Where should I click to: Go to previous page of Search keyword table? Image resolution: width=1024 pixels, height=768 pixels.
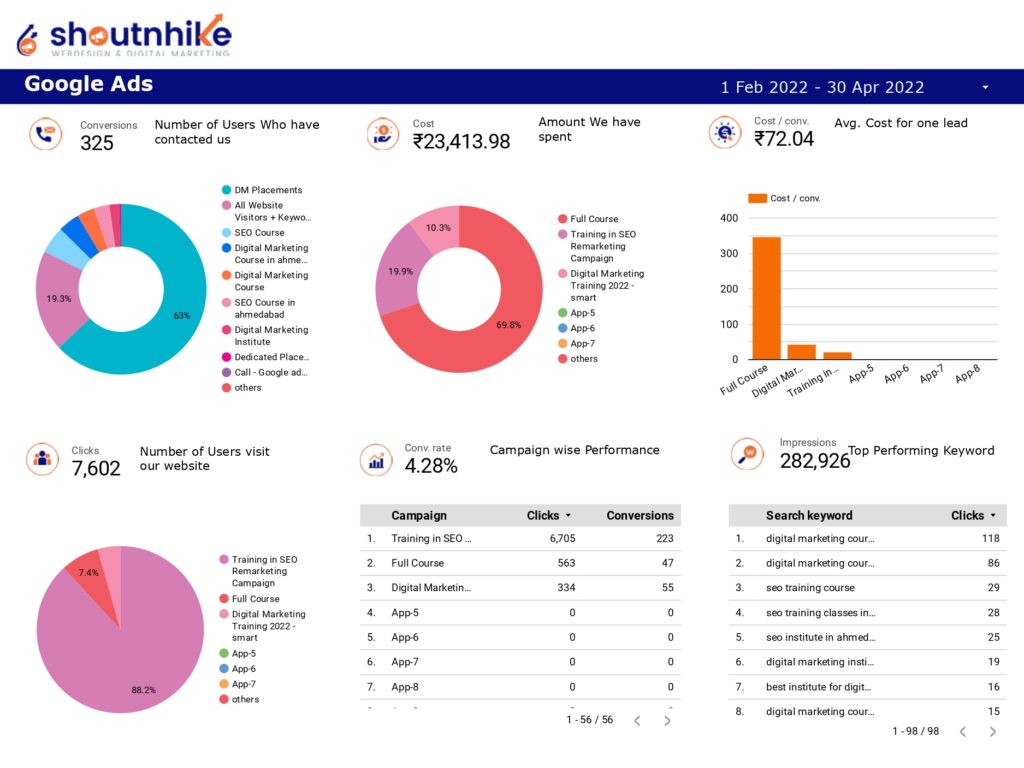[x=963, y=731]
